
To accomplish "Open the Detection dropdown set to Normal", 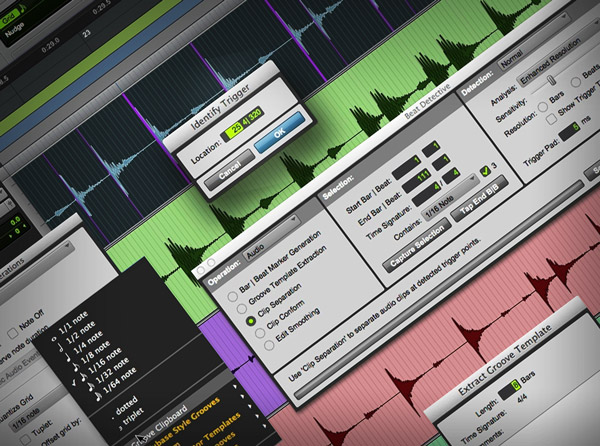I will click(533, 42).
